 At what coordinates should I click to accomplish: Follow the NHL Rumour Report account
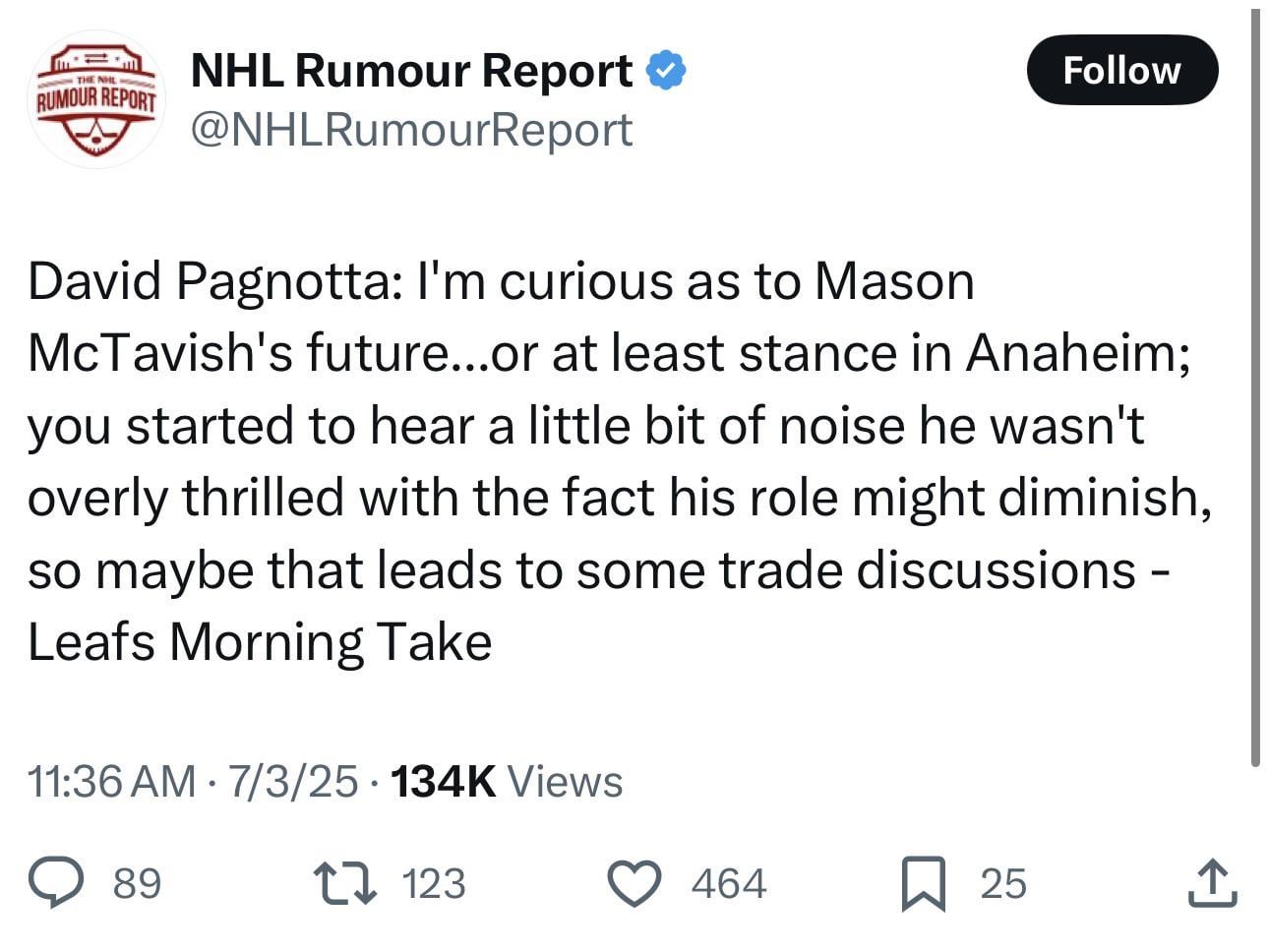pyautogui.click(x=1121, y=70)
